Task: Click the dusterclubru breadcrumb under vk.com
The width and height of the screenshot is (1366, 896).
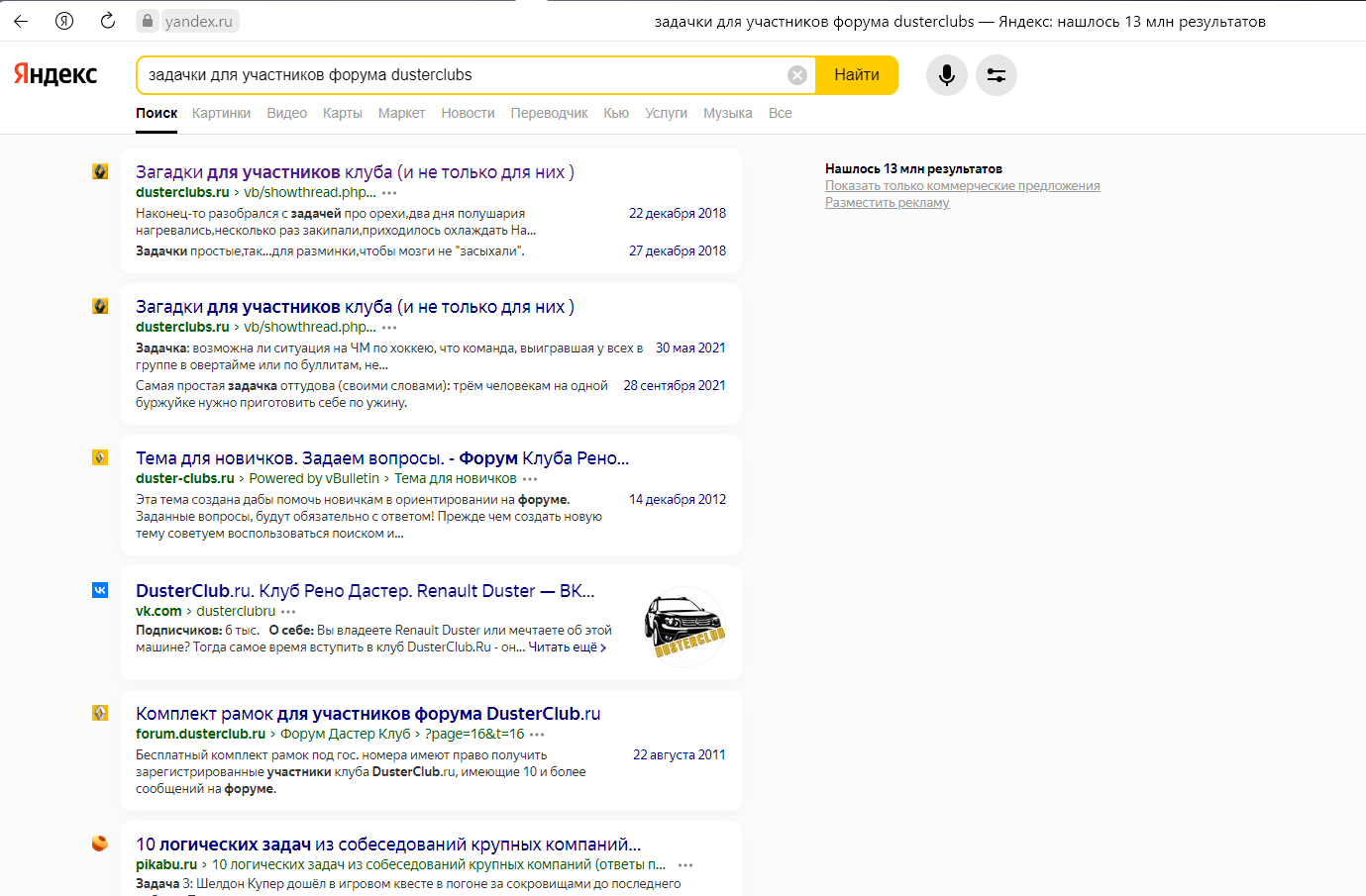Action: pyautogui.click(x=236, y=611)
